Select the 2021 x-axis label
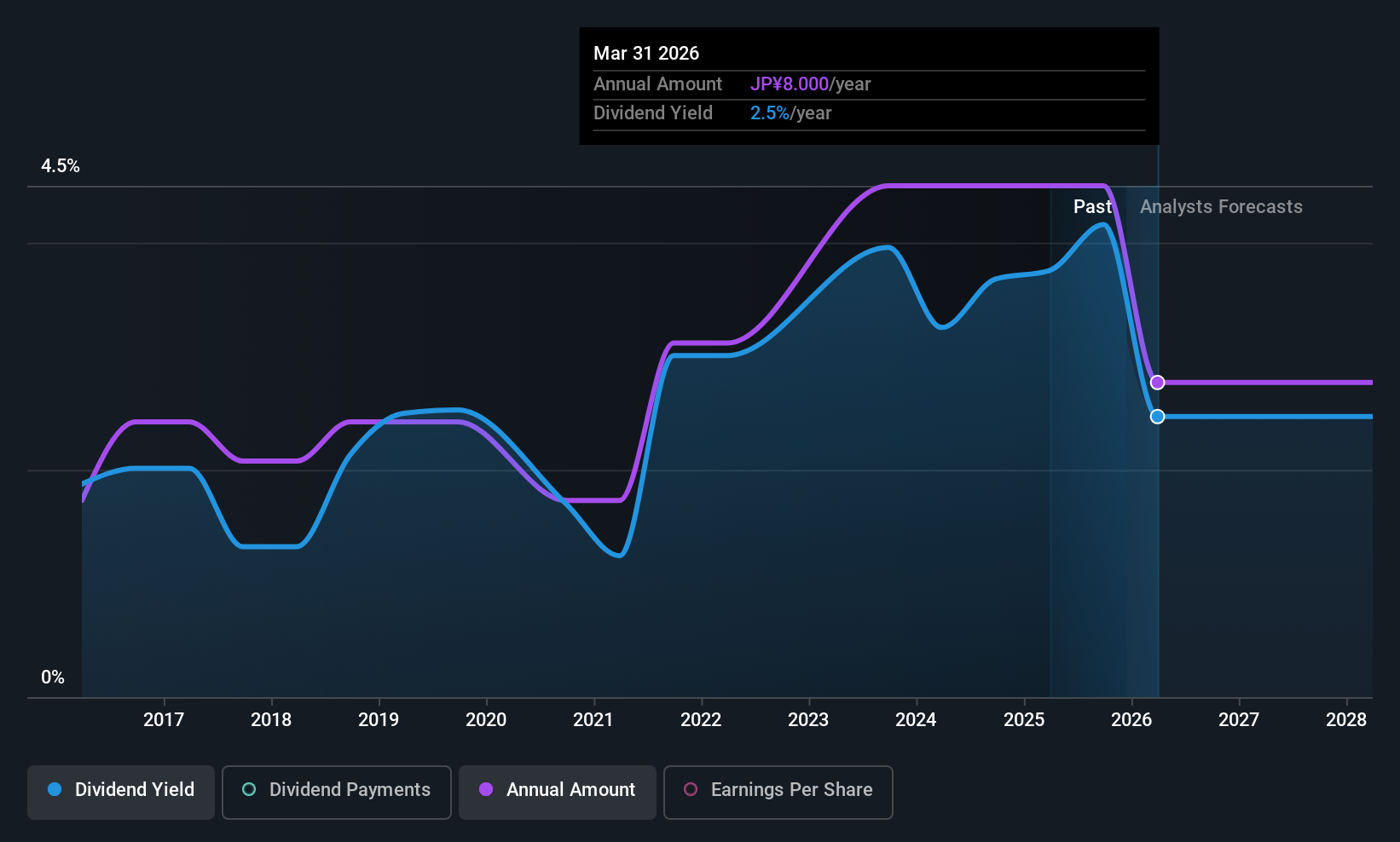The image size is (1400, 842). pos(593,720)
